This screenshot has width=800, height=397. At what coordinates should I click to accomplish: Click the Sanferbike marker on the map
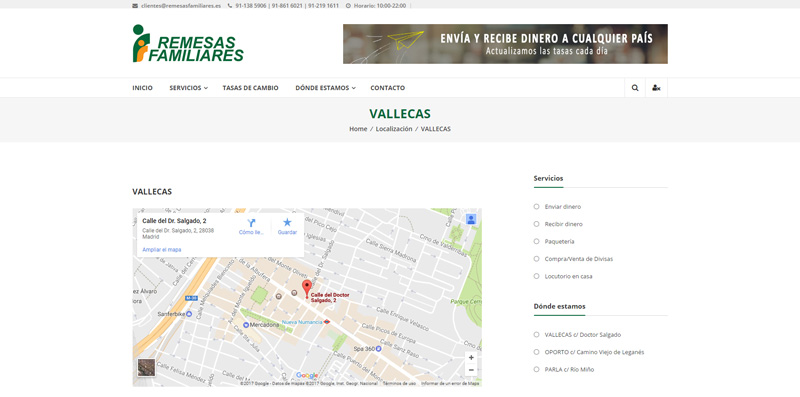click(189, 314)
